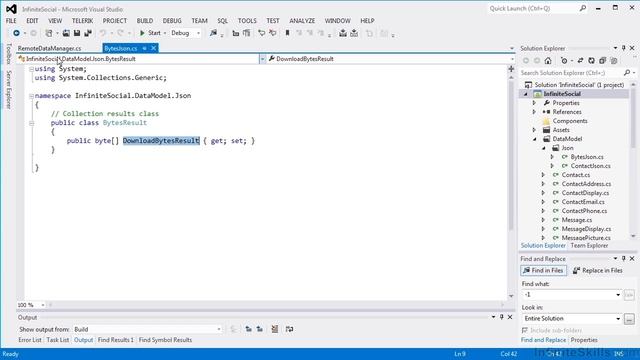Image resolution: width=640 pixels, height=360 pixels.
Task: Click the New Project toolbar icon
Action: pyautogui.click(x=49, y=33)
